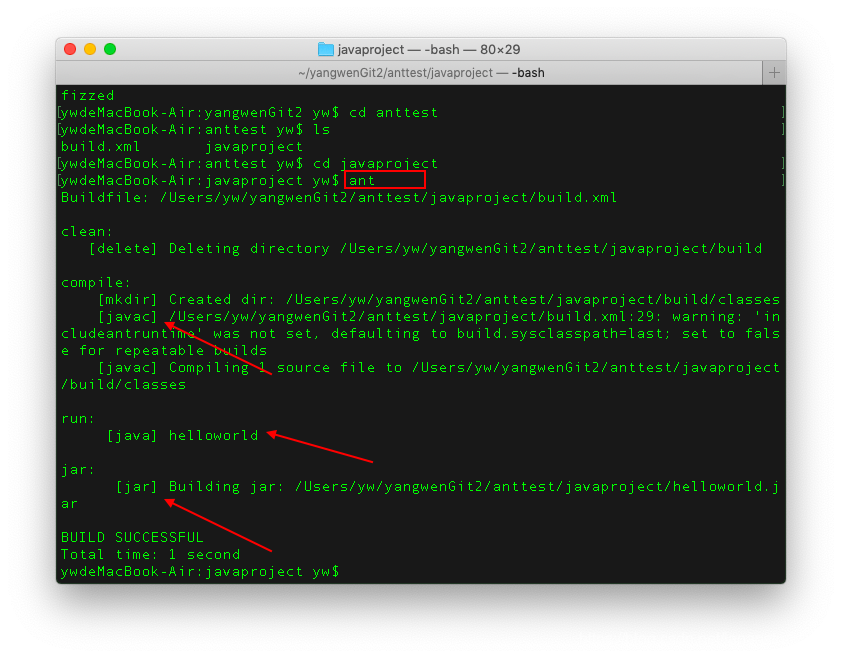This screenshot has height=658, width=842.
Task: Select the ~/yangwenGit2/anttest/javaproject bash tab
Action: (x=409, y=73)
